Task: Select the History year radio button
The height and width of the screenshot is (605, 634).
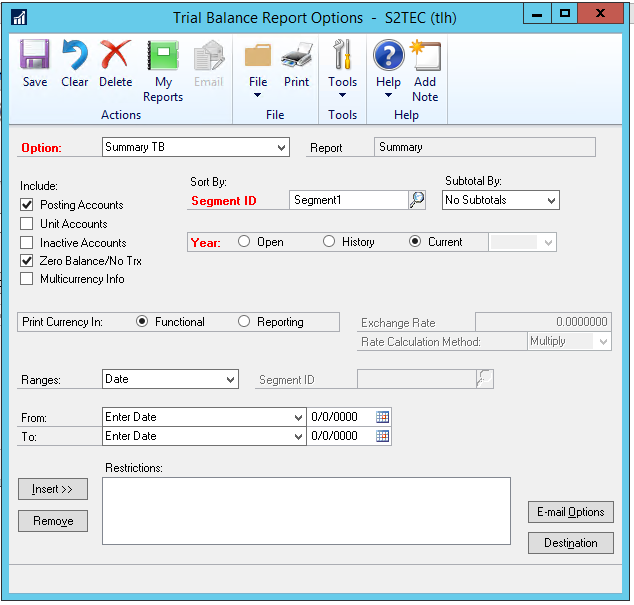Action: click(329, 242)
